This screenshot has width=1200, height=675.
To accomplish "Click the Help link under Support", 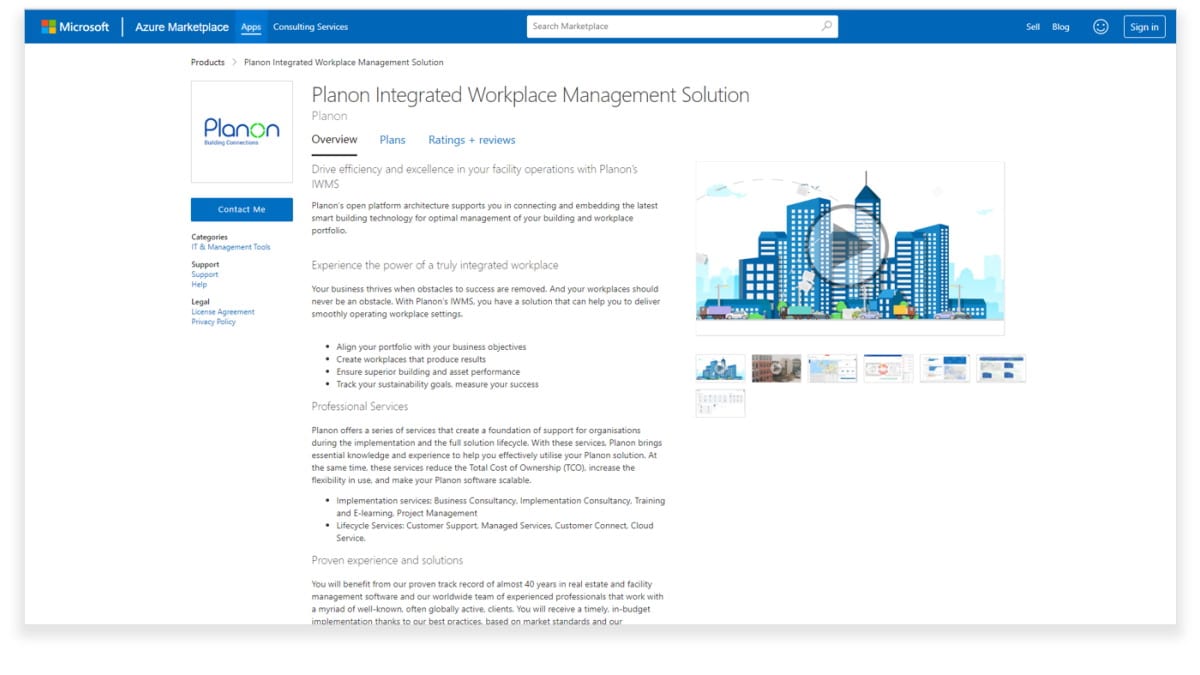I will (197, 284).
